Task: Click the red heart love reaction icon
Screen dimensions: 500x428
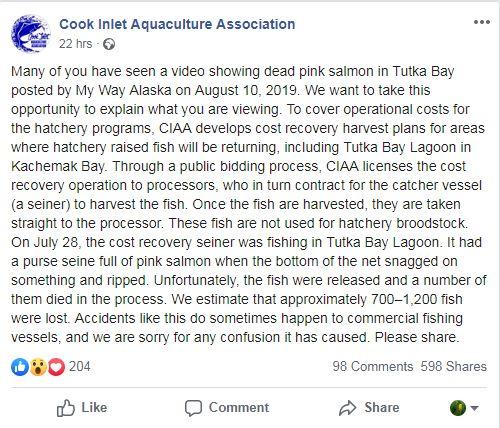Action: click(x=56, y=367)
